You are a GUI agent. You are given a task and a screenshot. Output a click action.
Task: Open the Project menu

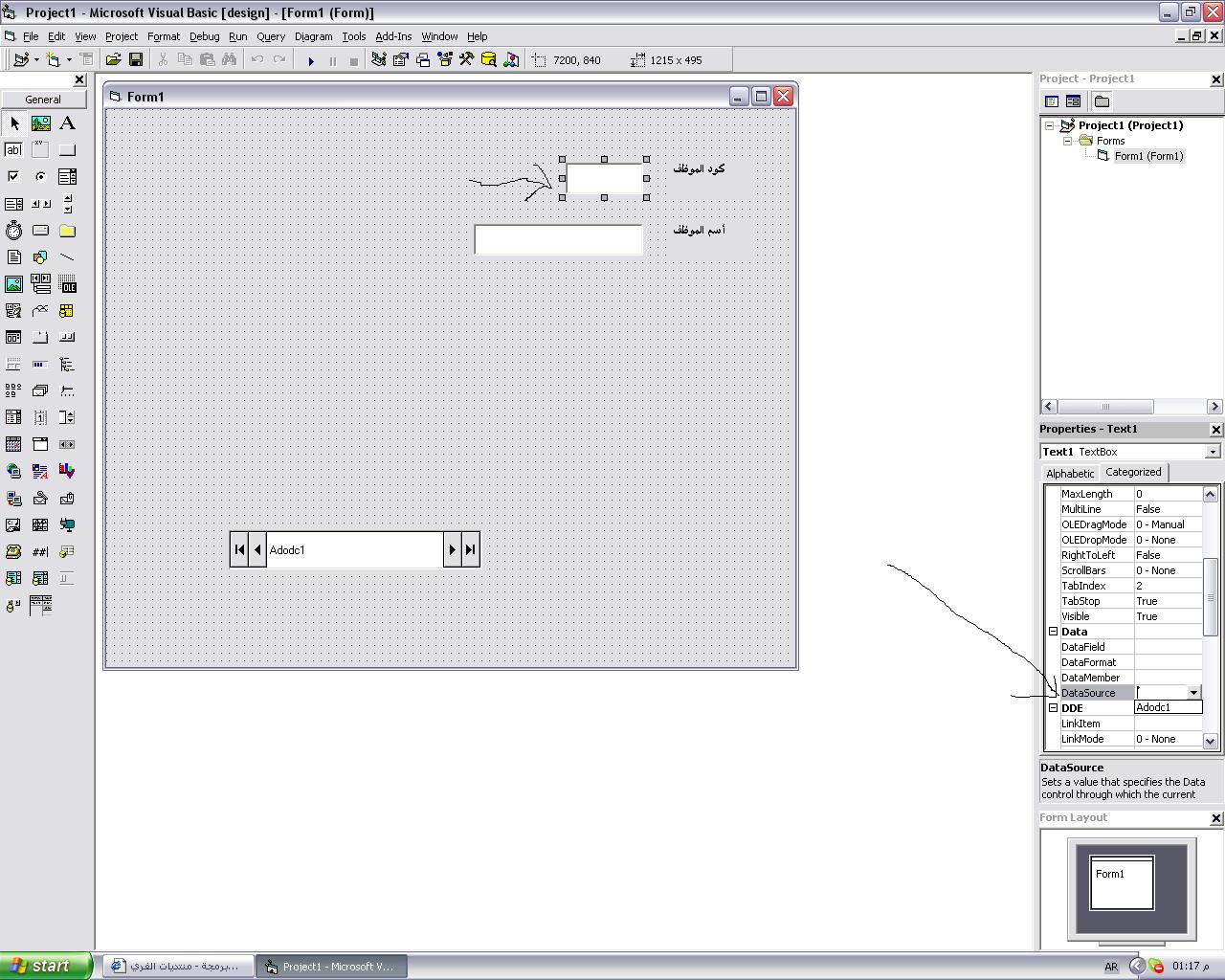tap(122, 36)
